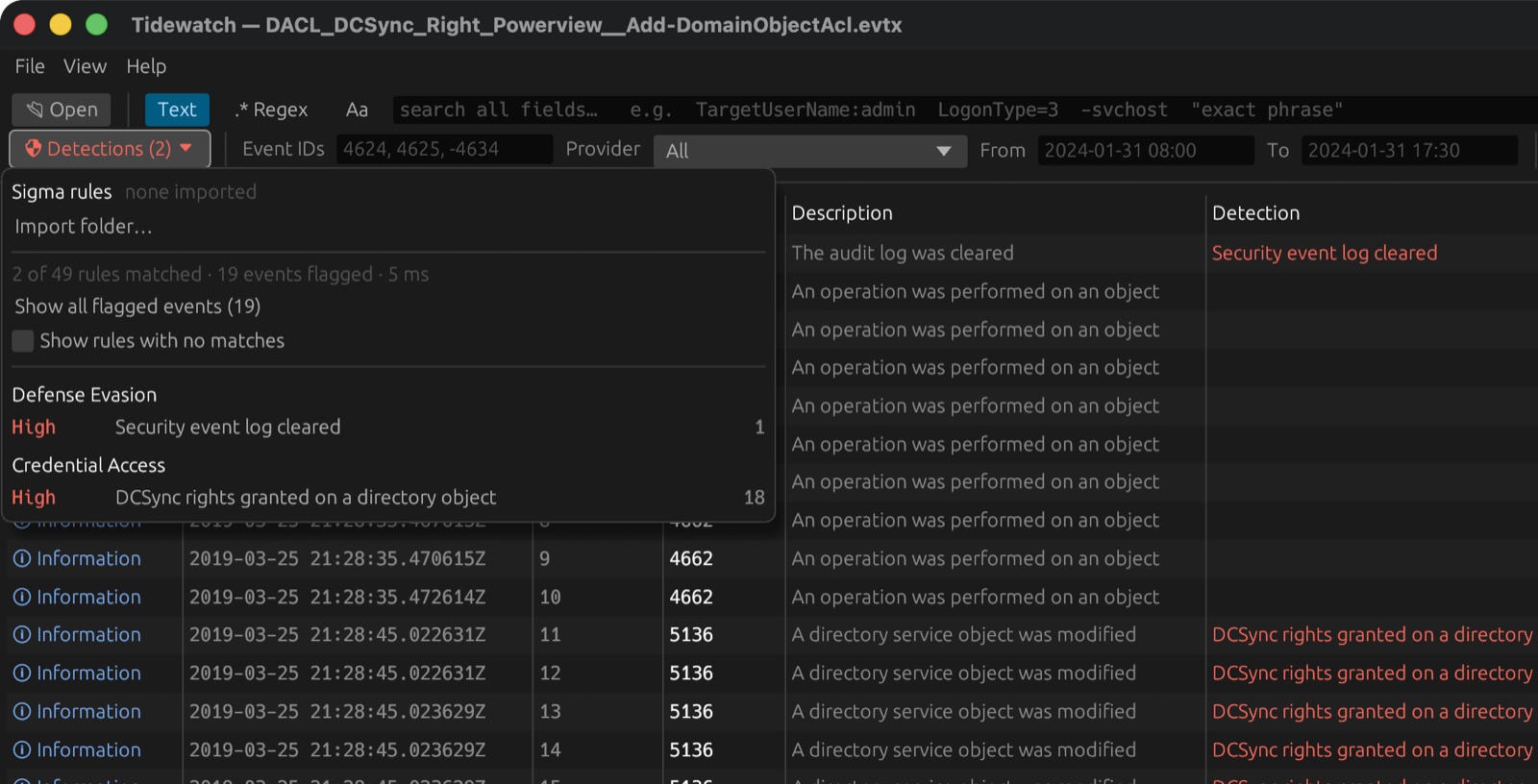This screenshot has width=1538, height=784.
Task: Click red Security event log cleared detection
Action: (1325, 253)
